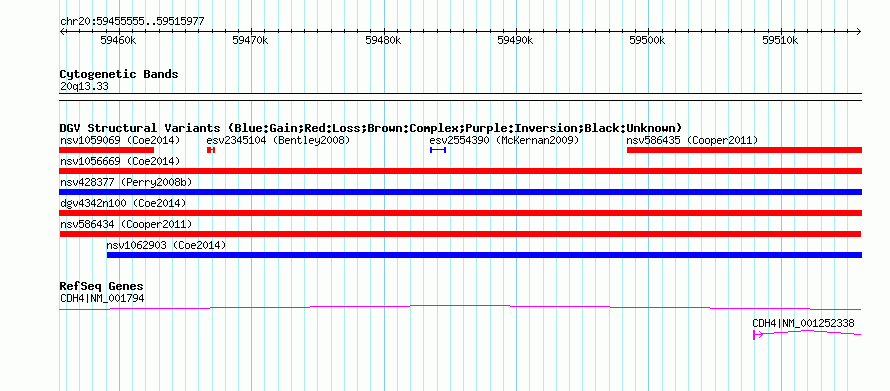The height and width of the screenshot is (391, 890).
Task: Select the red nsv1056669 loss bar
Action: [461, 171]
